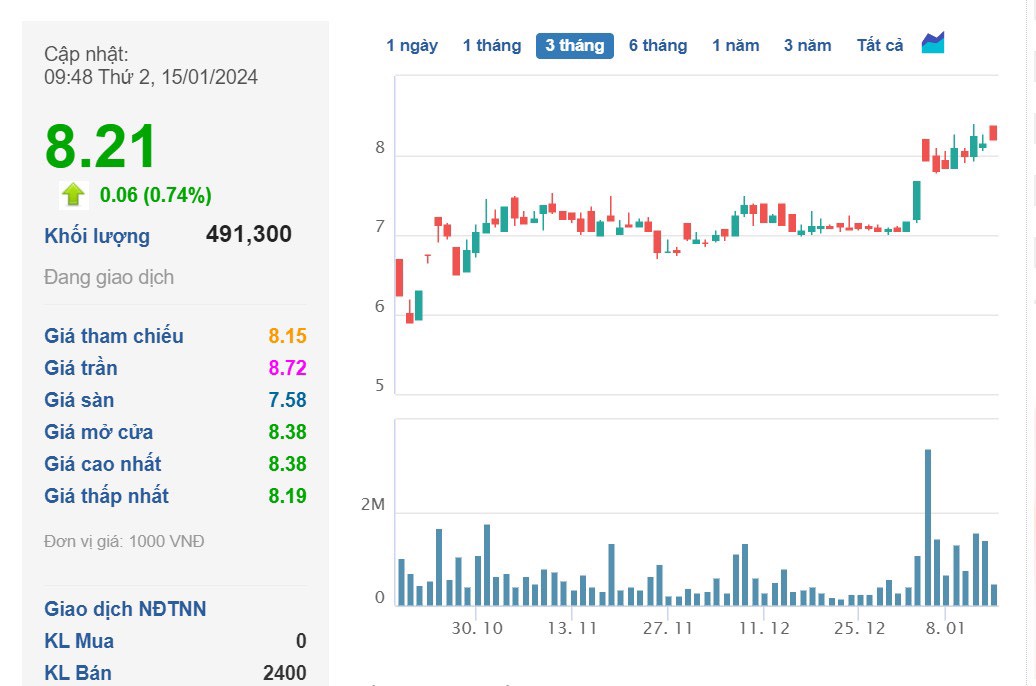Choose the 1 năm time range
Viewport: 1036px width, 686px height.
pyautogui.click(x=735, y=45)
